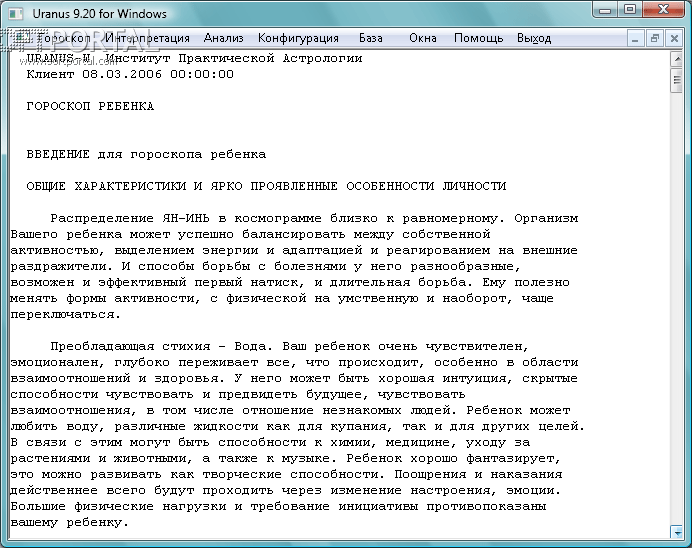Screen dimensions: 692x548
Task: Click the line 'ВВЕДЕНИЕ для гороскопа ребенка'
Action: (x=146, y=154)
